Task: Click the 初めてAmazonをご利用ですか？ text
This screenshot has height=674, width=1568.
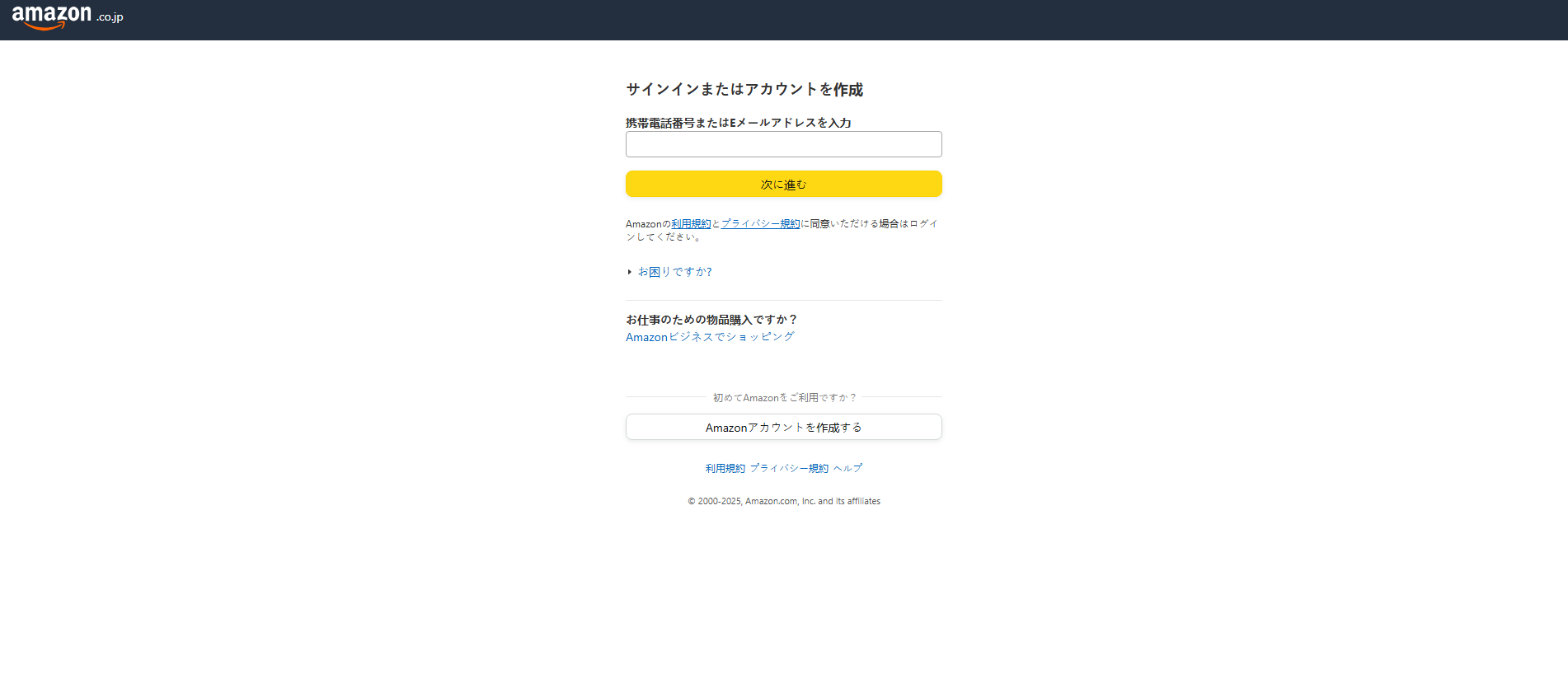Action: (784, 398)
